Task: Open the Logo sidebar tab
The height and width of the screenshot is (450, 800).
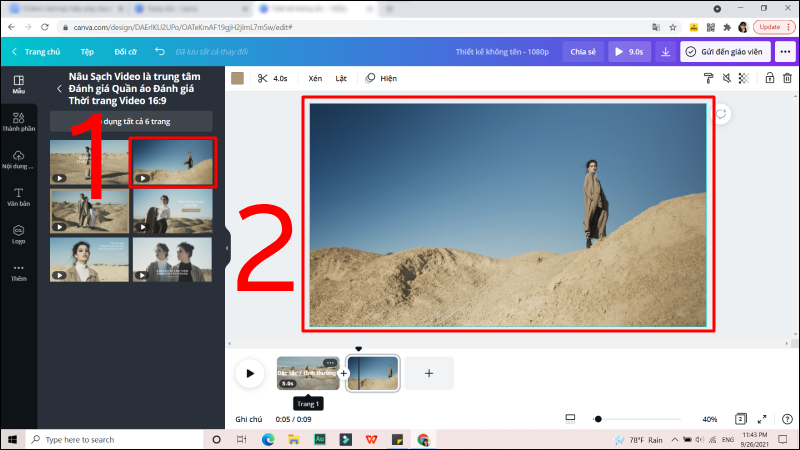Action: click(x=19, y=234)
